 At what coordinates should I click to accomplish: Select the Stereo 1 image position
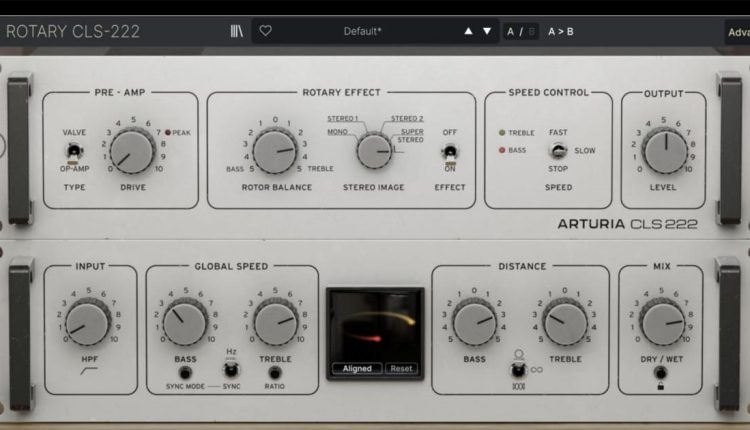click(342, 119)
